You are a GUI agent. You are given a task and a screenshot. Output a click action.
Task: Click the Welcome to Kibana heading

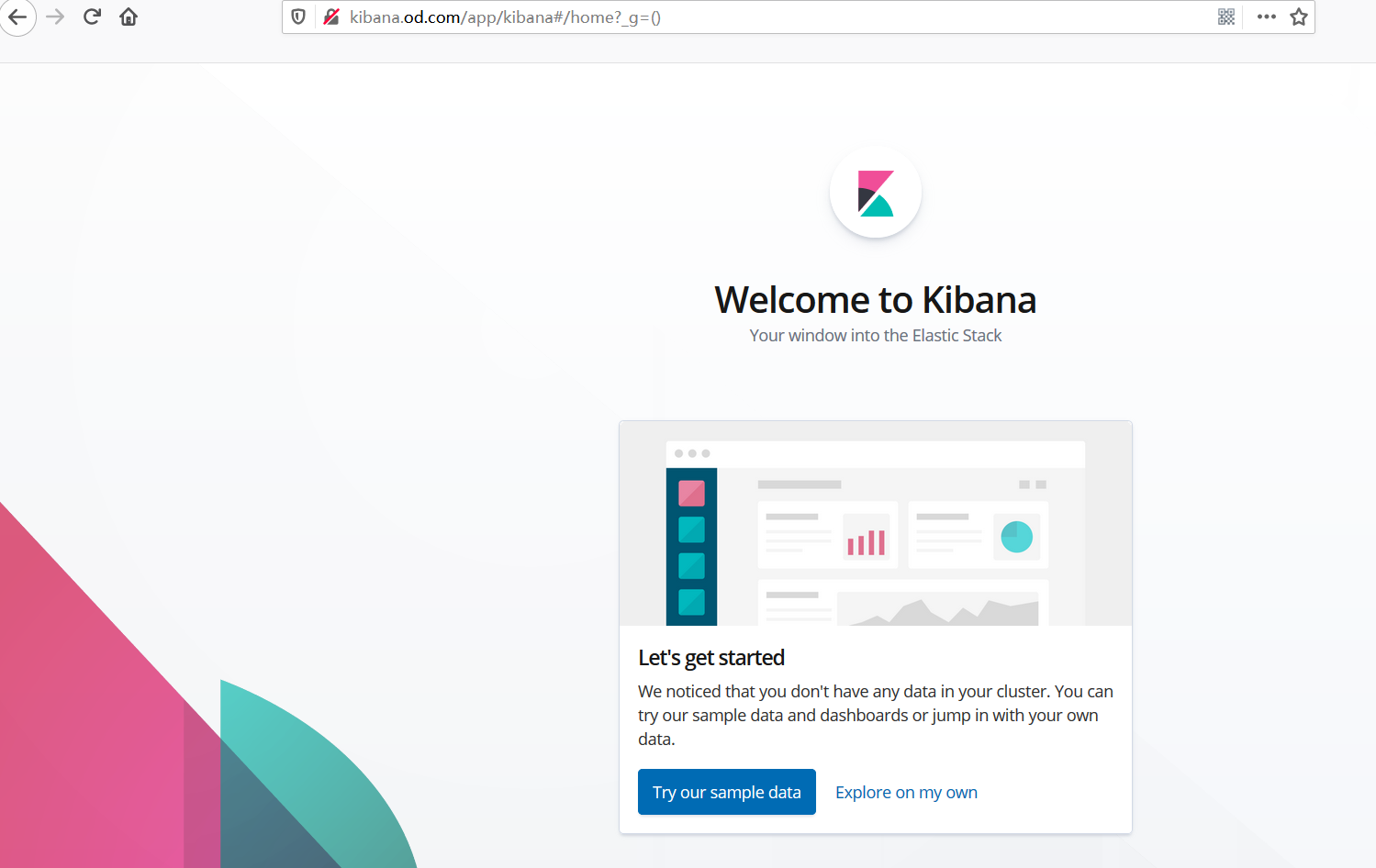click(876, 300)
